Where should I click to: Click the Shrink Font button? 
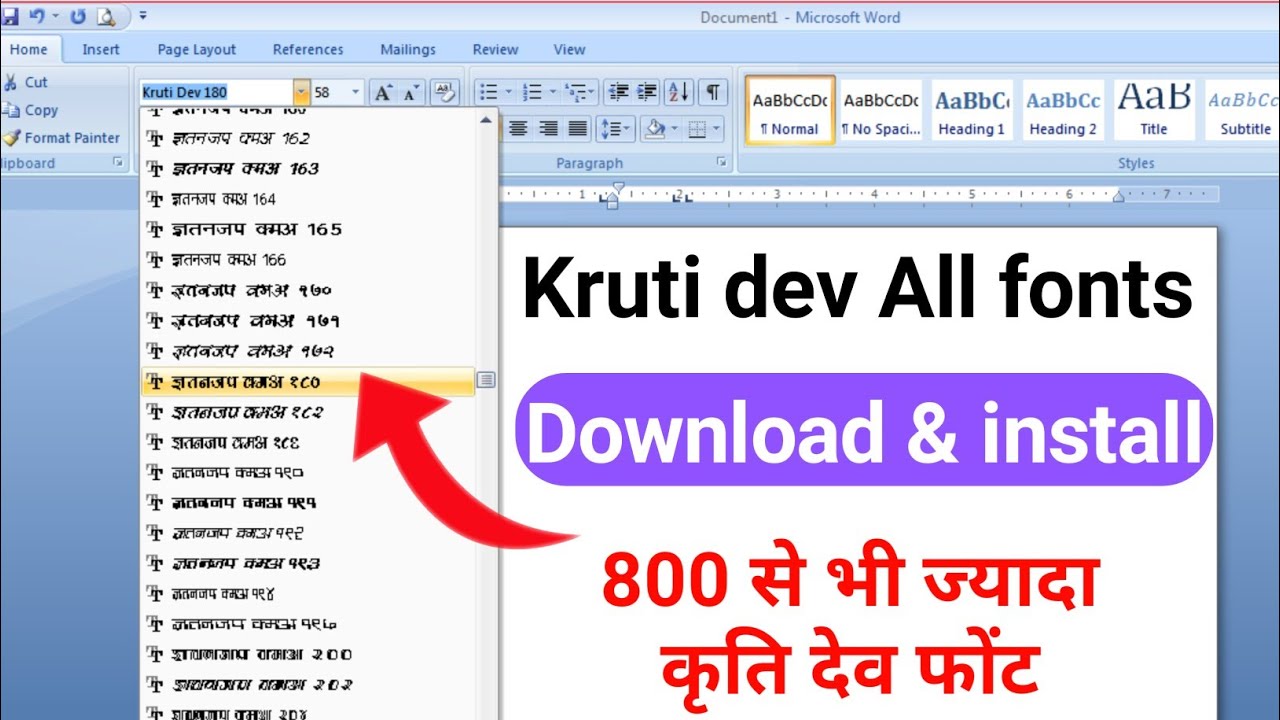[x=411, y=92]
